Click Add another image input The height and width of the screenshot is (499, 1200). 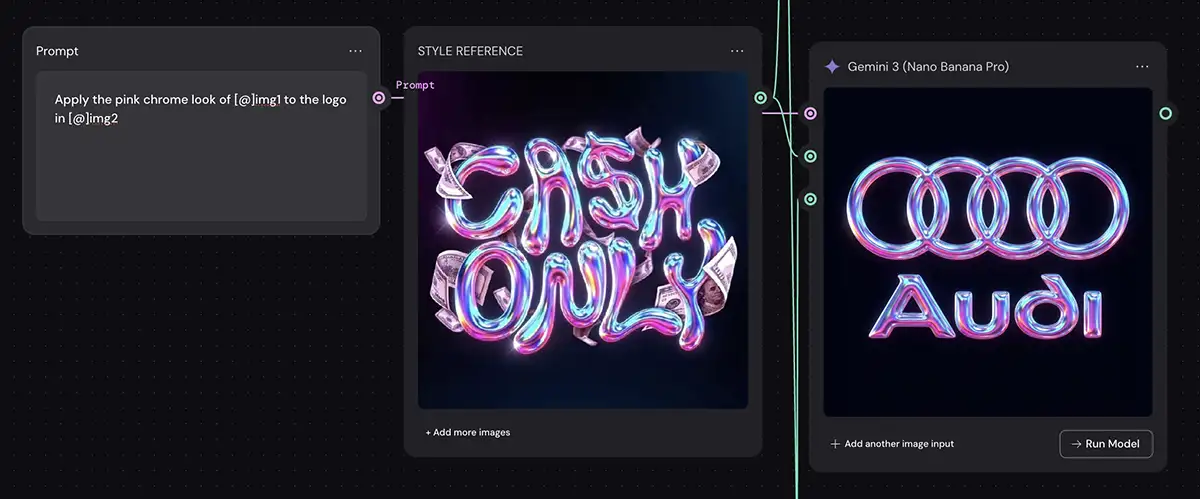[892, 444]
